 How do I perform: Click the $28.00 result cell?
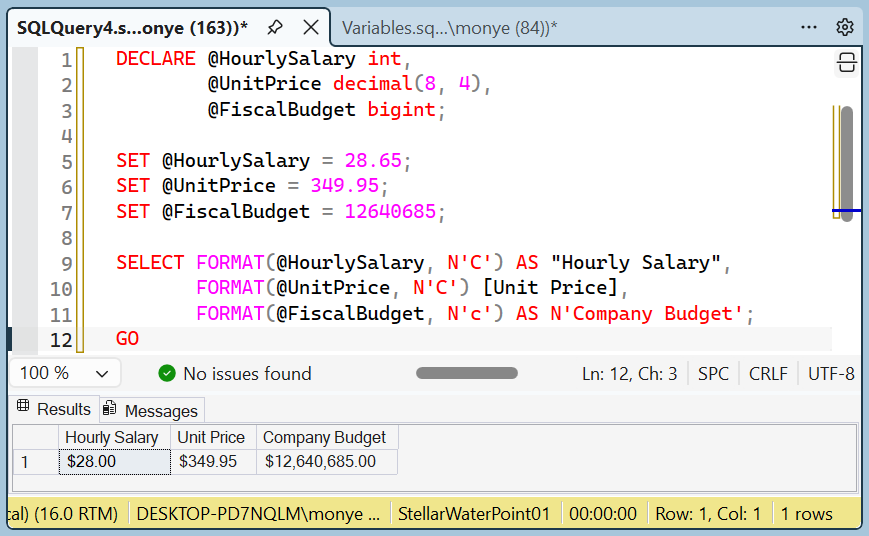click(115, 462)
